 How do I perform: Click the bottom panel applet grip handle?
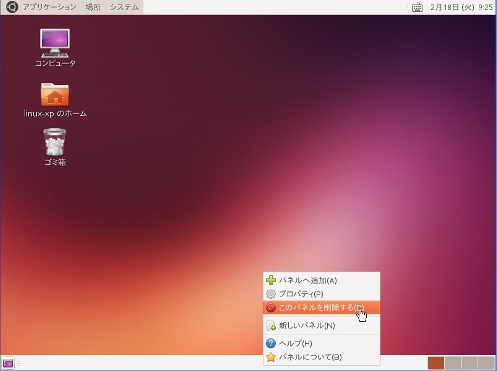[x=18, y=363]
